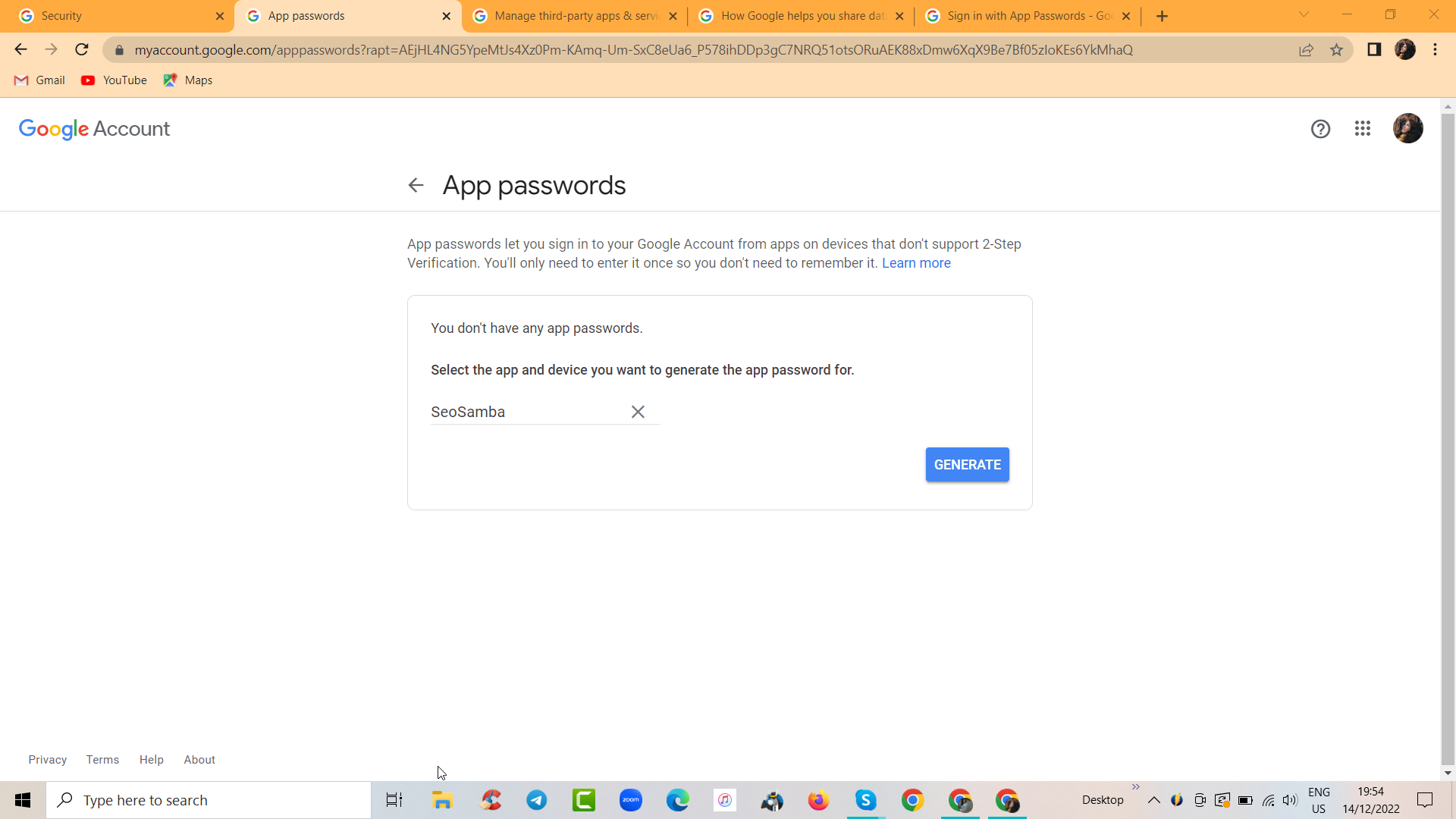Clear the SeoSamba app name input

[x=638, y=412]
